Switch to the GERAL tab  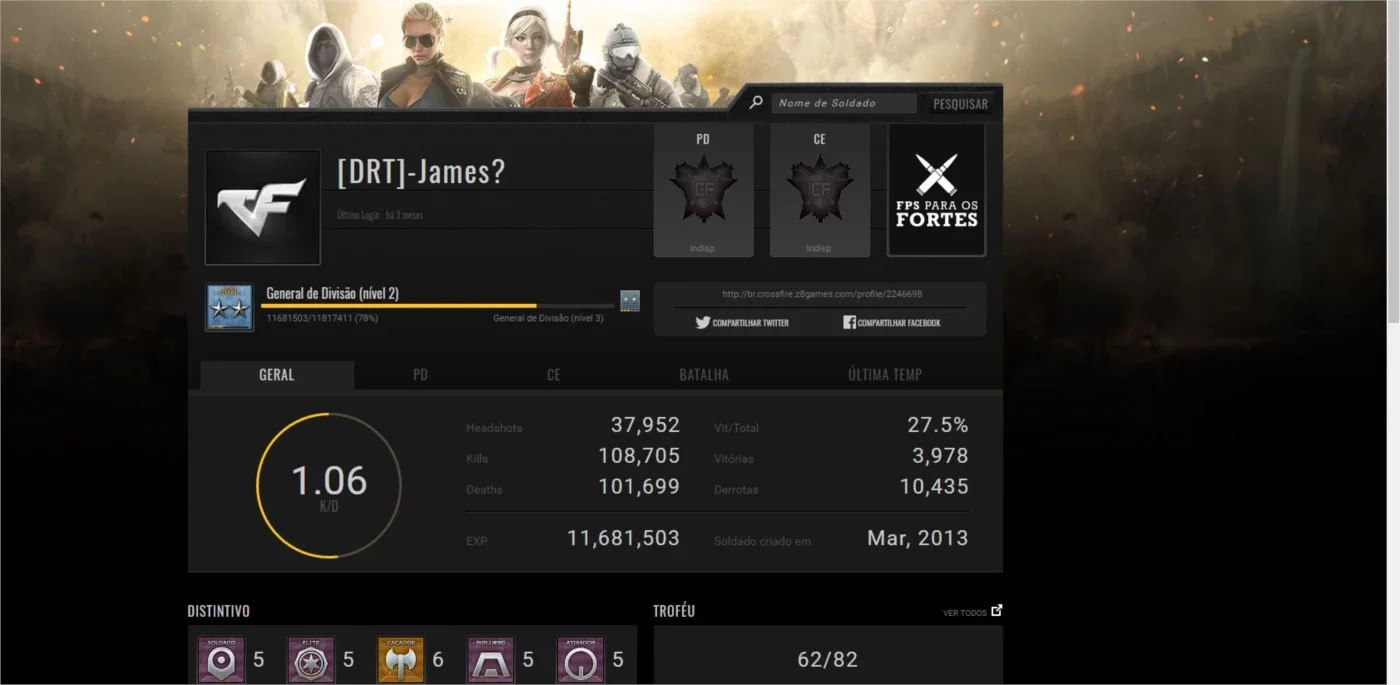click(277, 375)
